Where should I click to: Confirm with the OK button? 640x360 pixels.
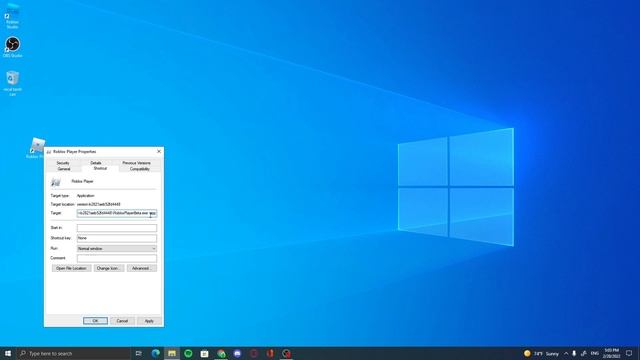click(x=96, y=321)
